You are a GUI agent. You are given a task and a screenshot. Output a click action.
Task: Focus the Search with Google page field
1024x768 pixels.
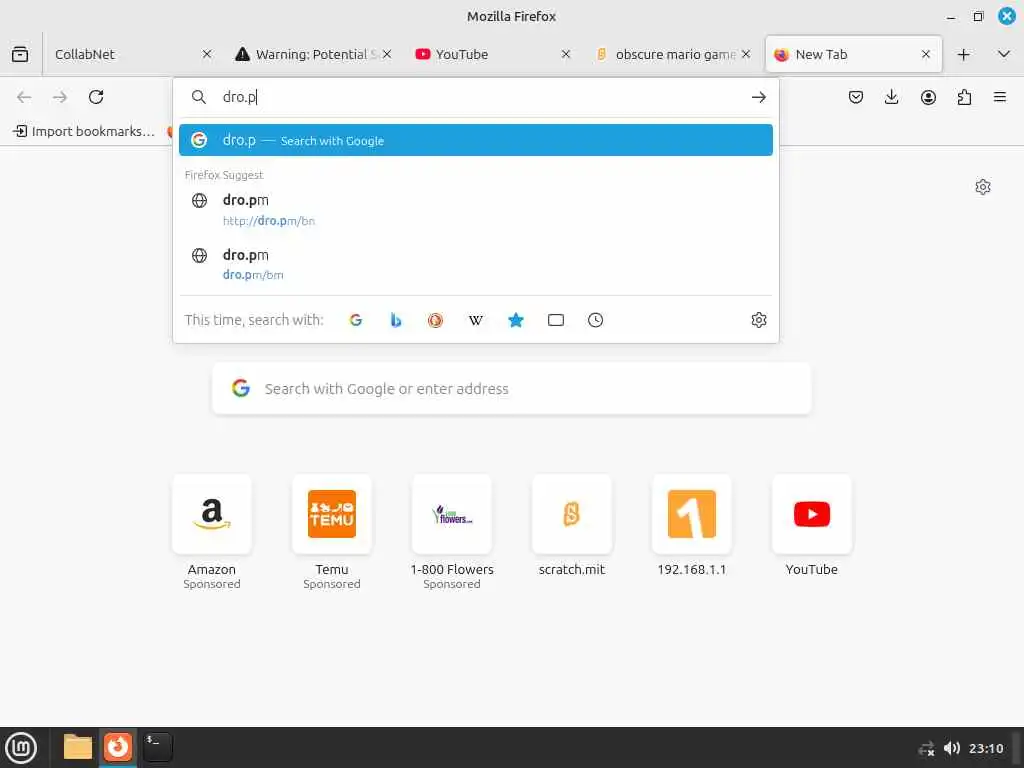(511, 389)
